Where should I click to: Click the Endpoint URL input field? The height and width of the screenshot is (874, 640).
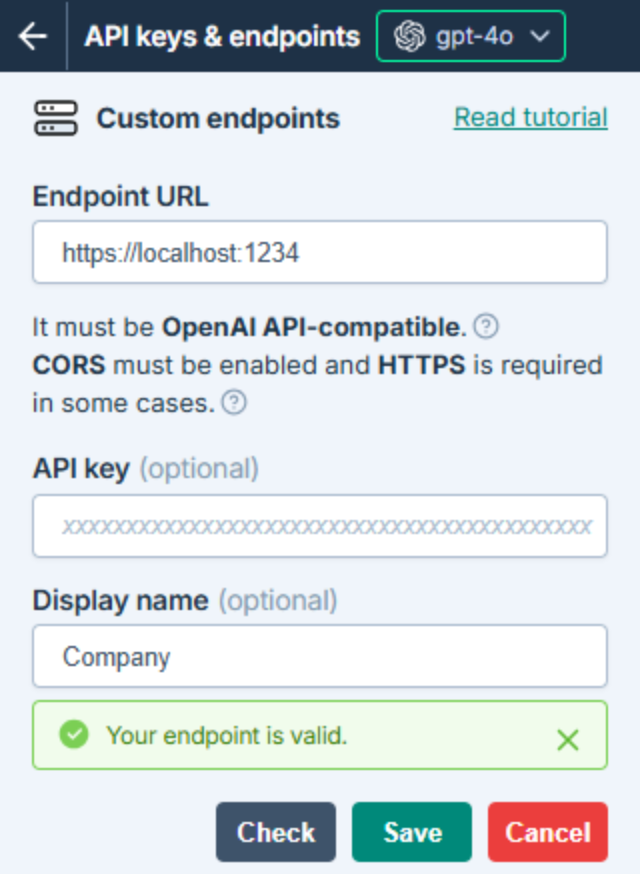320,252
